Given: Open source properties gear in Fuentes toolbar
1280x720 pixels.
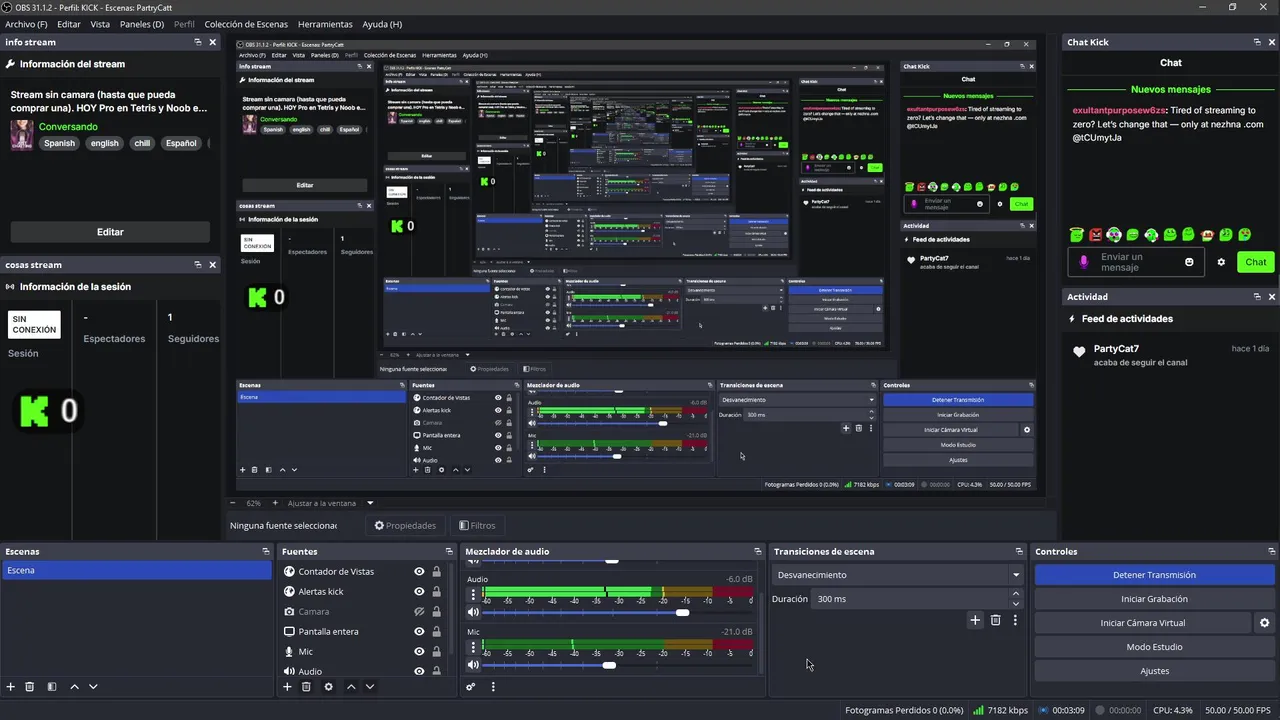Looking at the screenshot, I should coord(328,687).
